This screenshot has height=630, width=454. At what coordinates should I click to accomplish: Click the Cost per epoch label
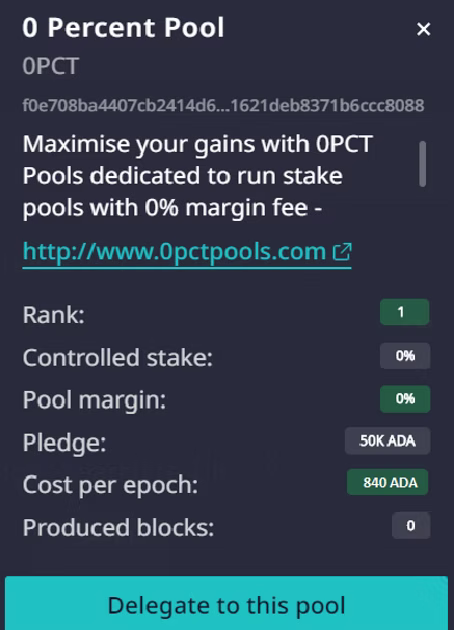click(x=110, y=485)
